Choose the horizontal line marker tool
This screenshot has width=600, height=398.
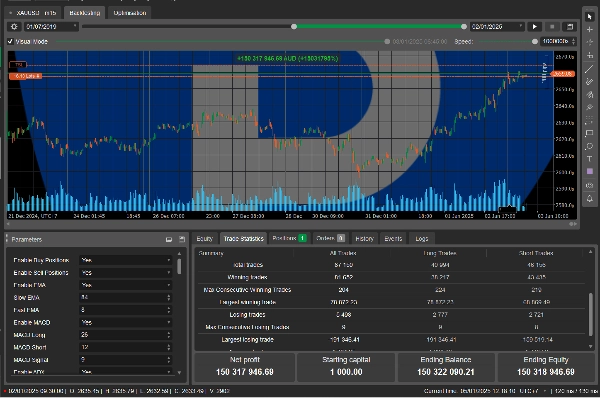point(590,55)
